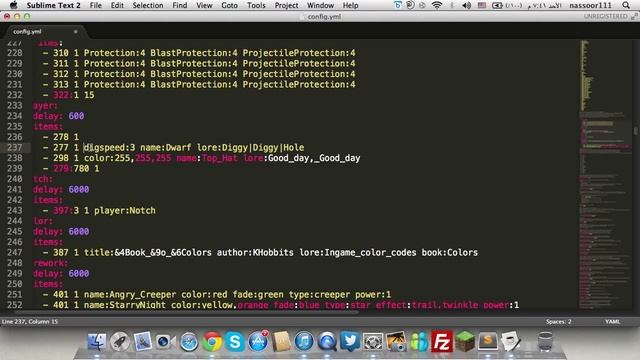Viewport: 640px width, 360px height.
Task: Open Finder from the dock
Action: pyautogui.click(x=97, y=341)
